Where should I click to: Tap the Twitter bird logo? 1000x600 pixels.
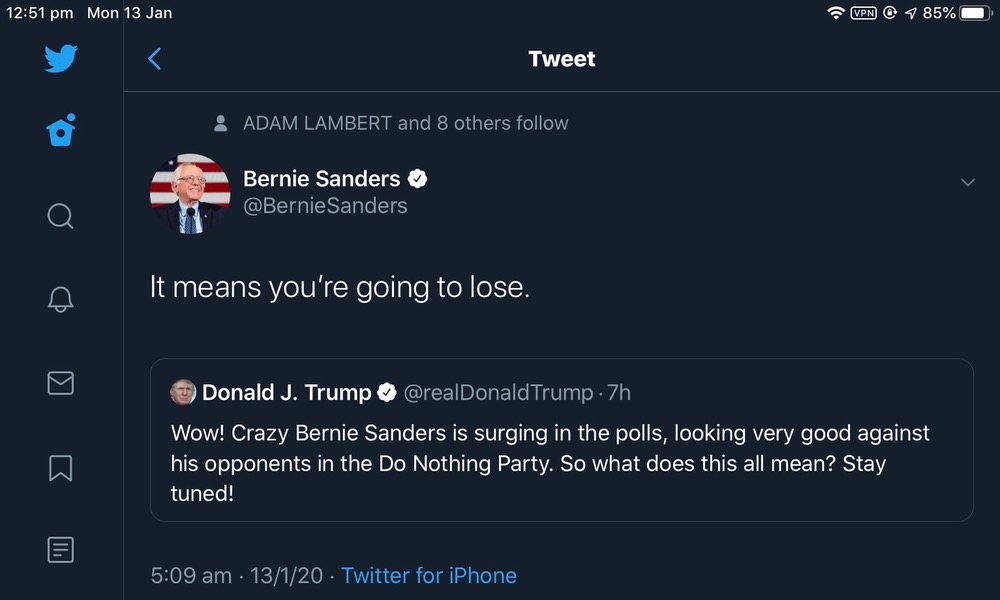(x=61, y=58)
